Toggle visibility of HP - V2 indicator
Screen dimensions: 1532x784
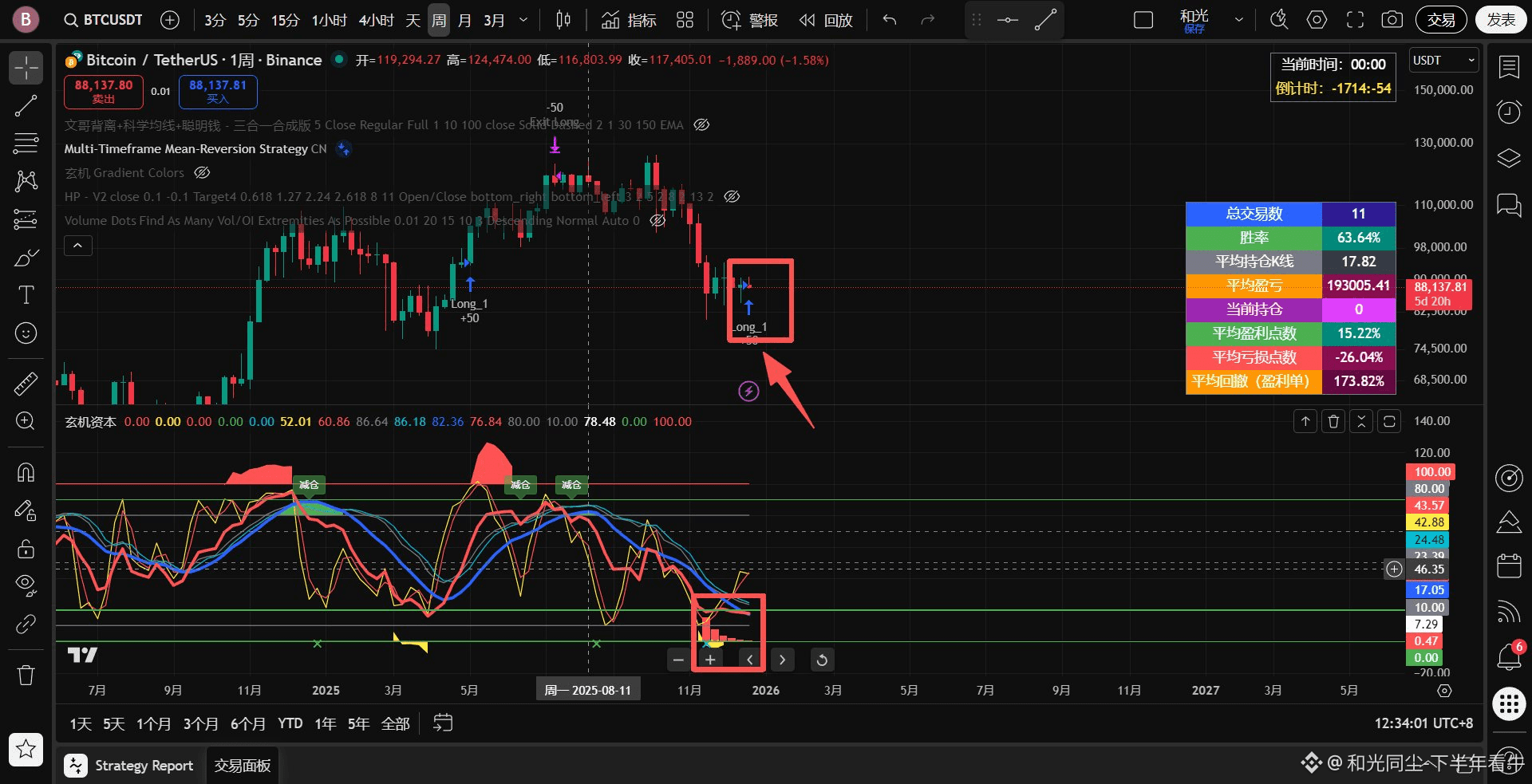(x=732, y=196)
